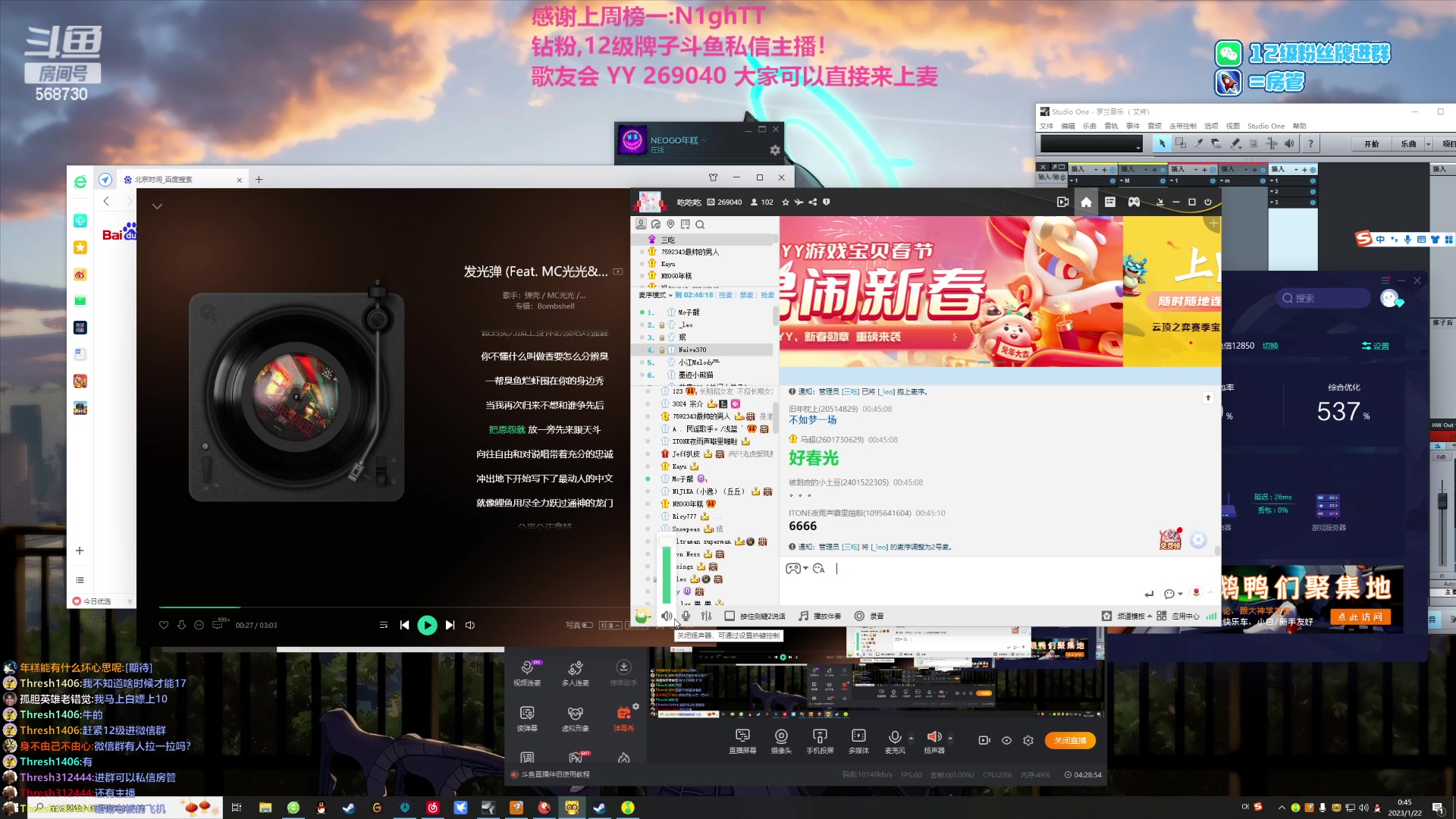Click 摄像头 source in the Douyu tool
The image size is (1456, 819).
tap(781, 741)
